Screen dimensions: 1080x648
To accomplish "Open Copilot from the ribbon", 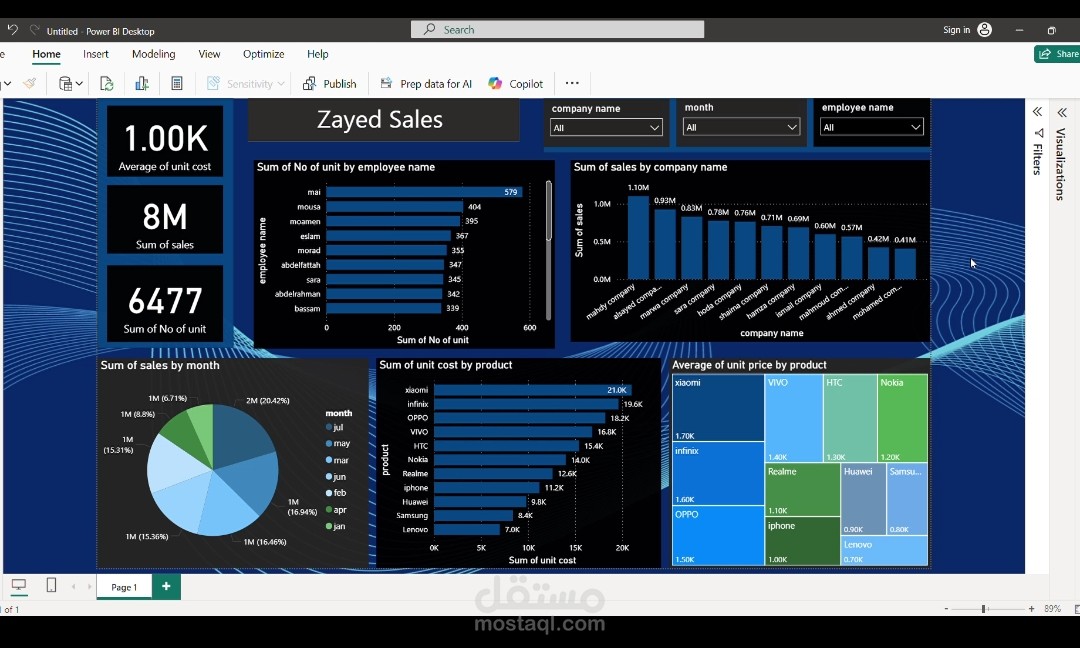I will (515, 83).
